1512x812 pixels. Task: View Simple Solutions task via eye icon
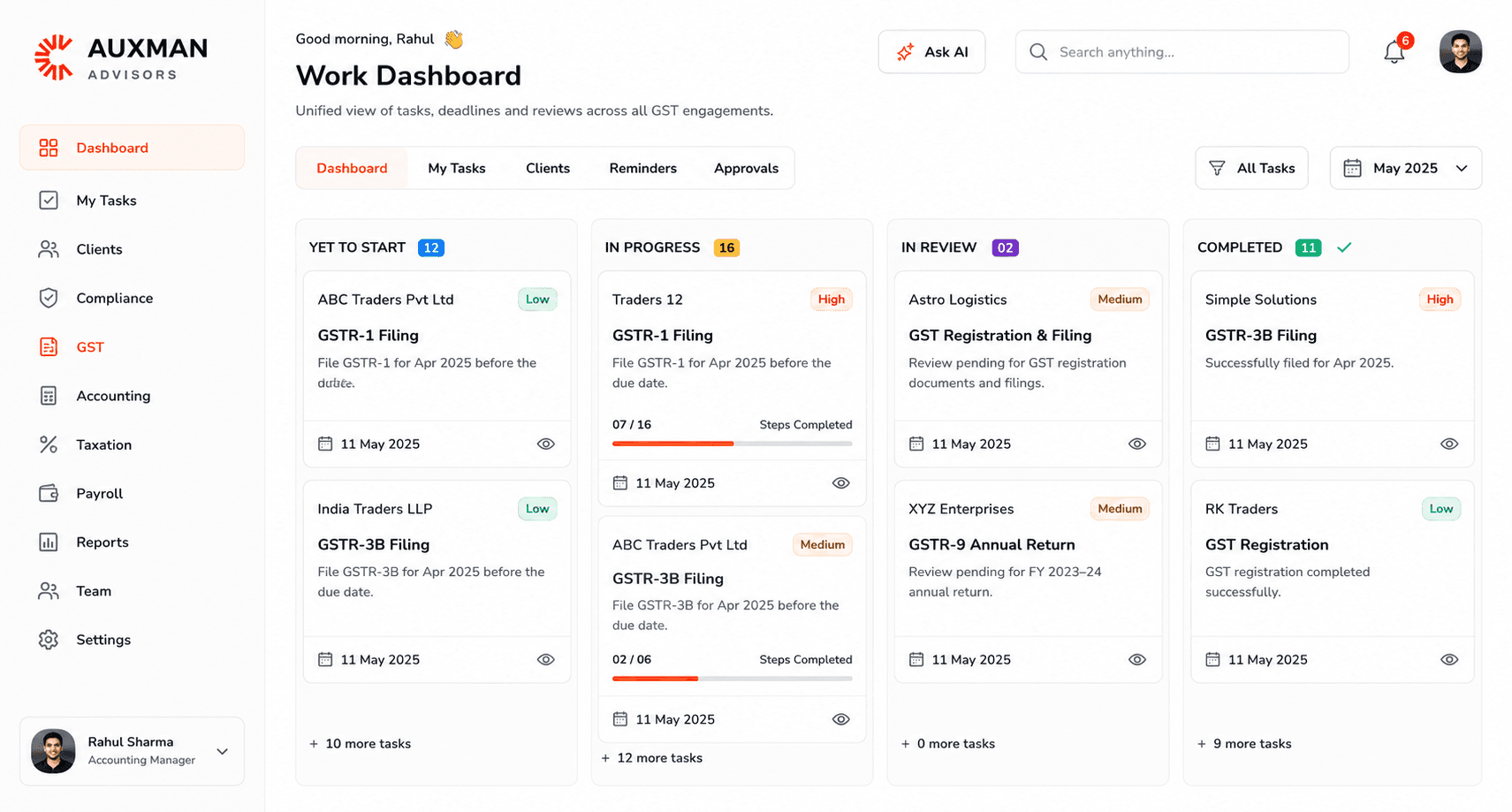(x=1449, y=444)
